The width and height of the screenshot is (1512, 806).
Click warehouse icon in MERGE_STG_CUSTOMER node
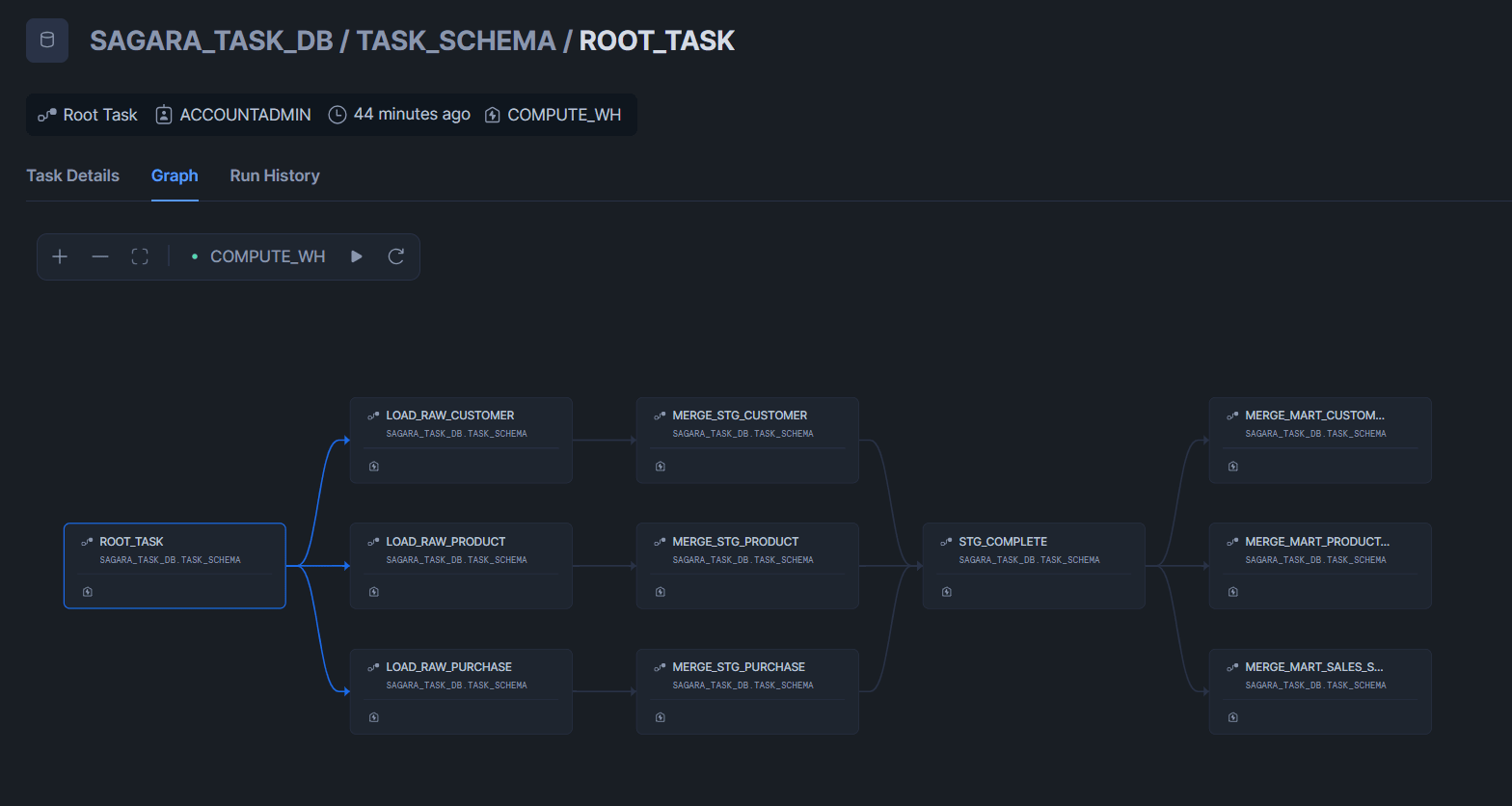pyautogui.click(x=661, y=467)
